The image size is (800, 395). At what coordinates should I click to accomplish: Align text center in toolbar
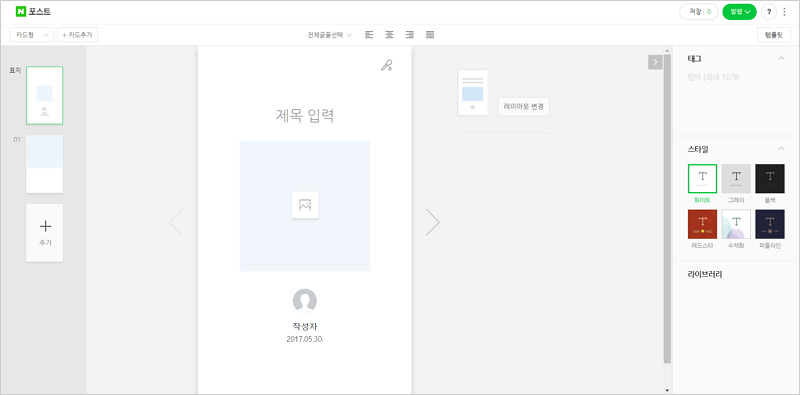[x=390, y=35]
